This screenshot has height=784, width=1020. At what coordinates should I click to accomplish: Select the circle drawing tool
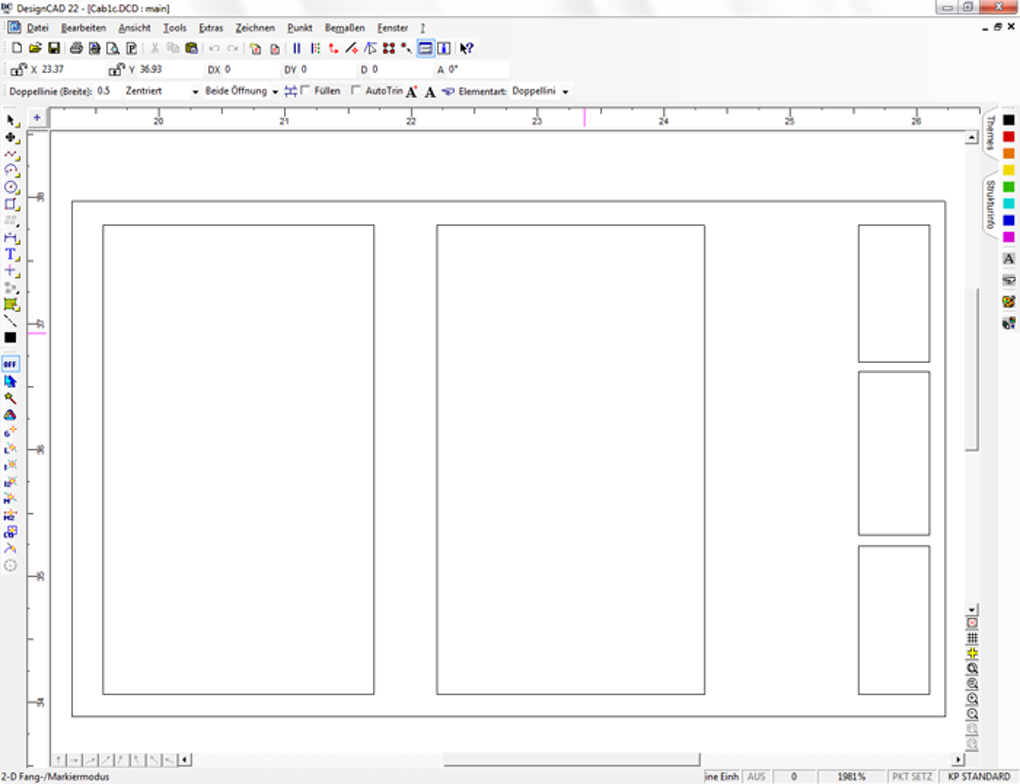pyautogui.click(x=10, y=188)
